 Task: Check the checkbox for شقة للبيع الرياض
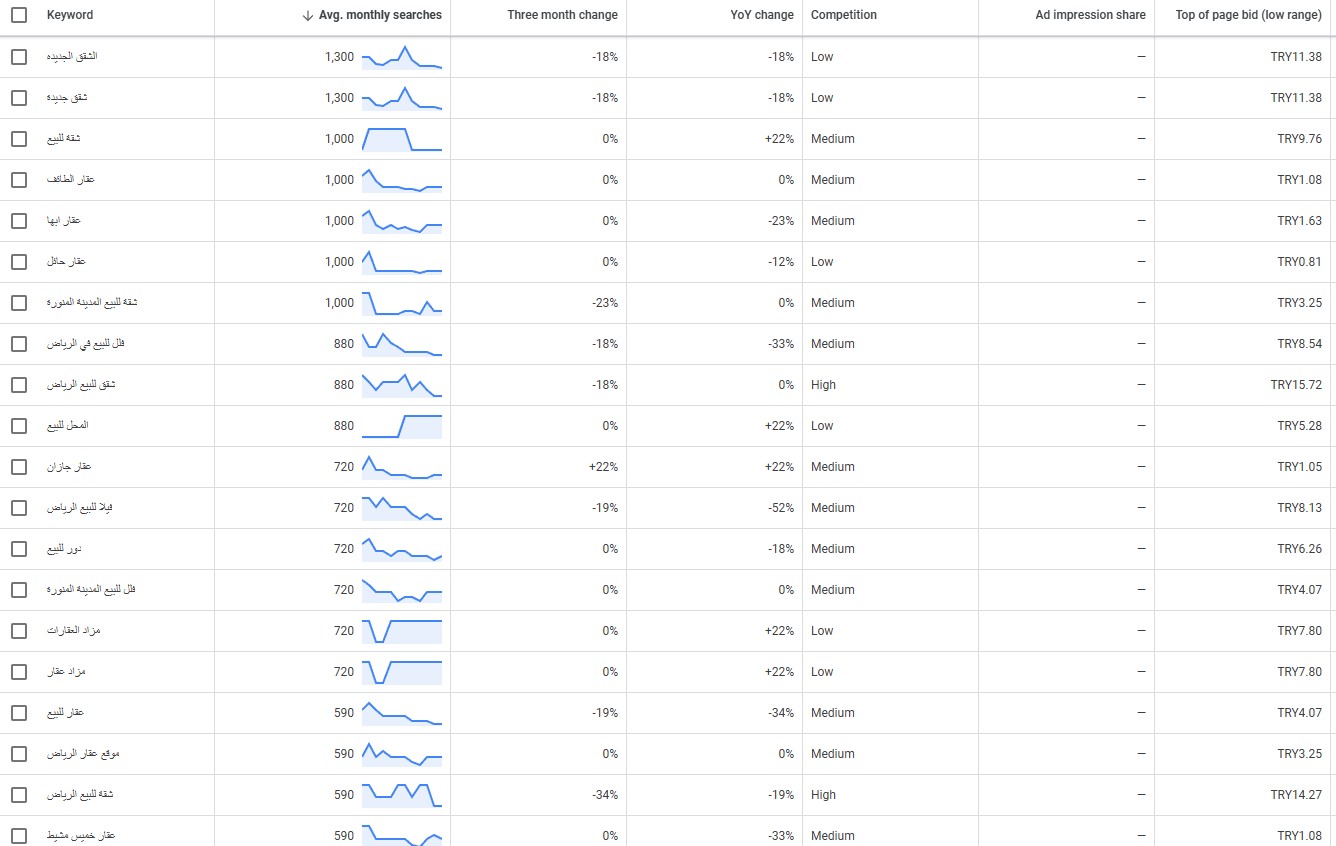[18, 794]
